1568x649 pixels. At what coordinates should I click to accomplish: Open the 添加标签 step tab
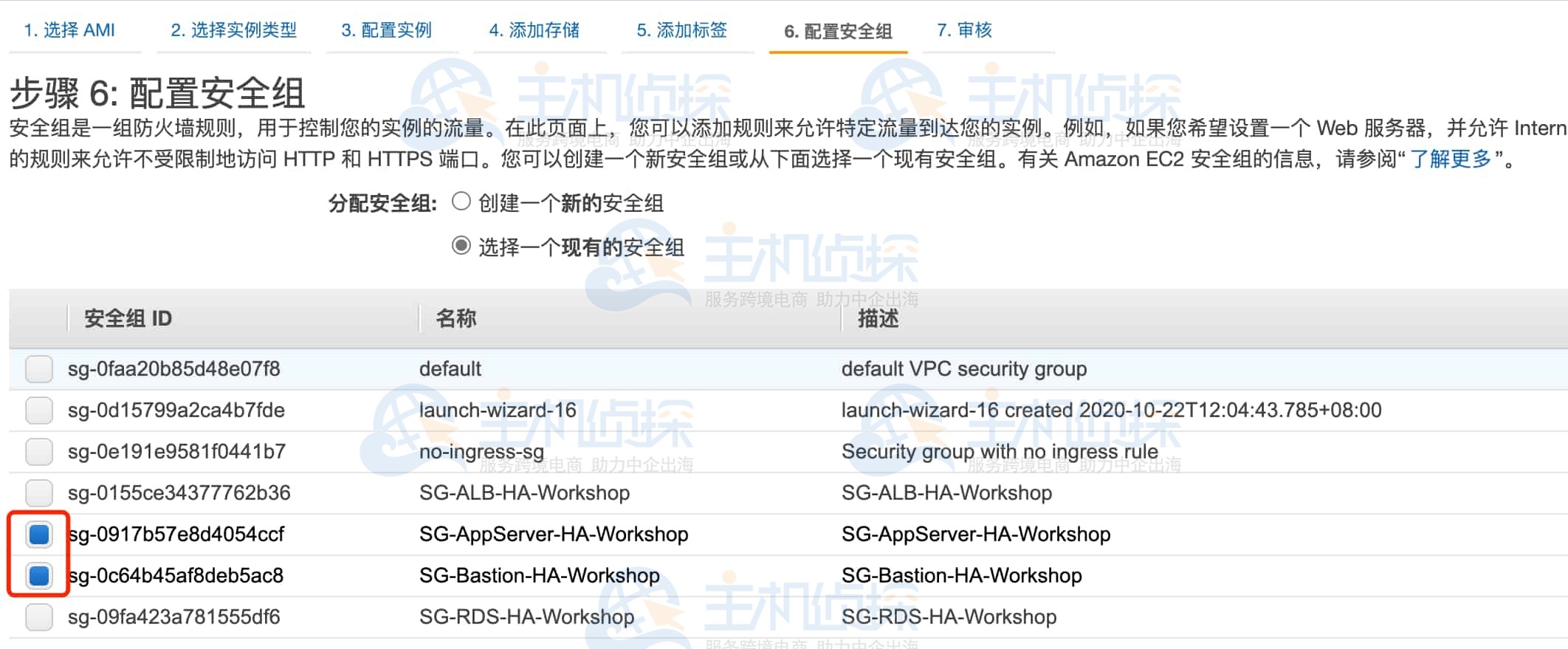[681, 30]
